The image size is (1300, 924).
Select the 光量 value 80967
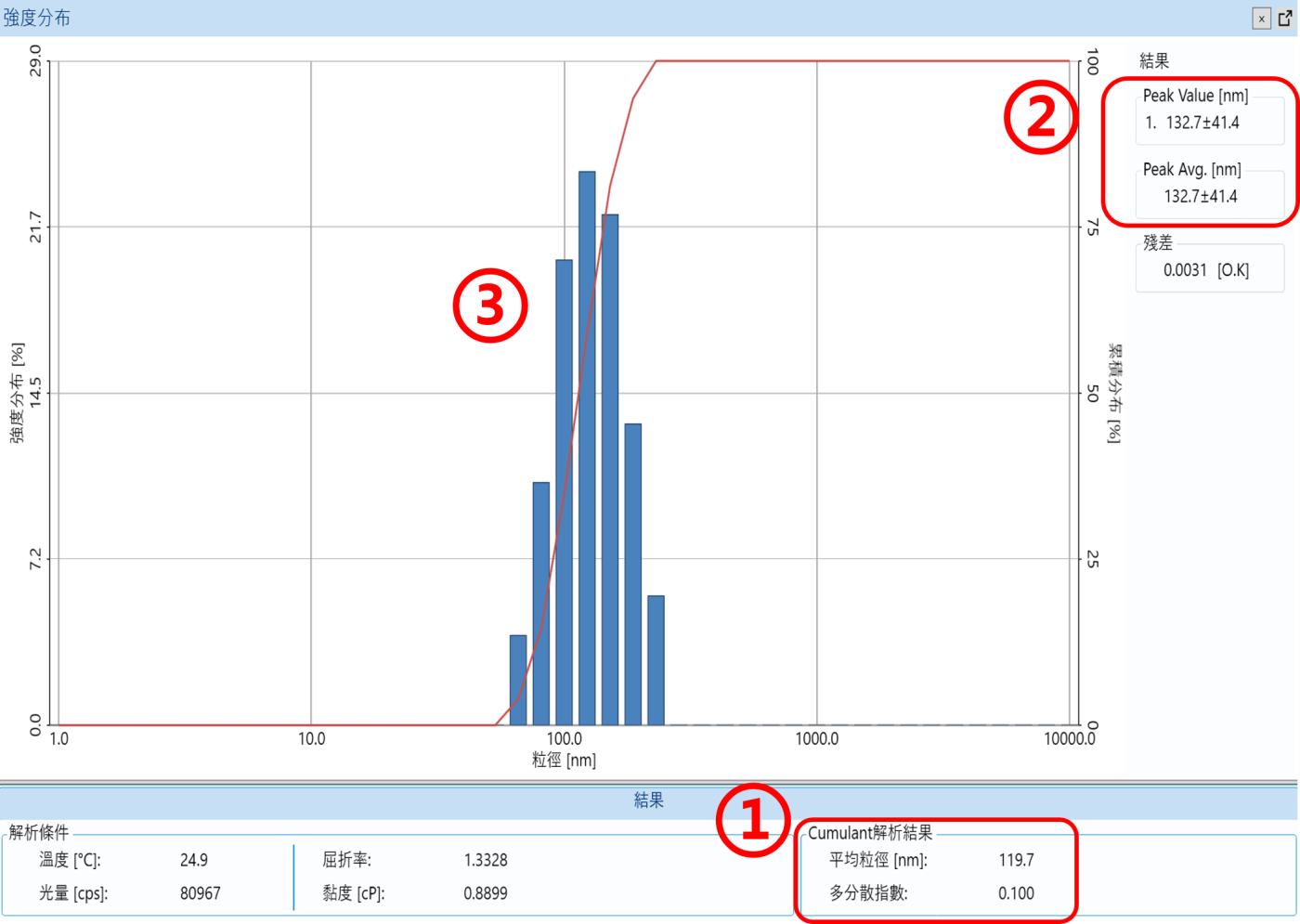coord(201,893)
